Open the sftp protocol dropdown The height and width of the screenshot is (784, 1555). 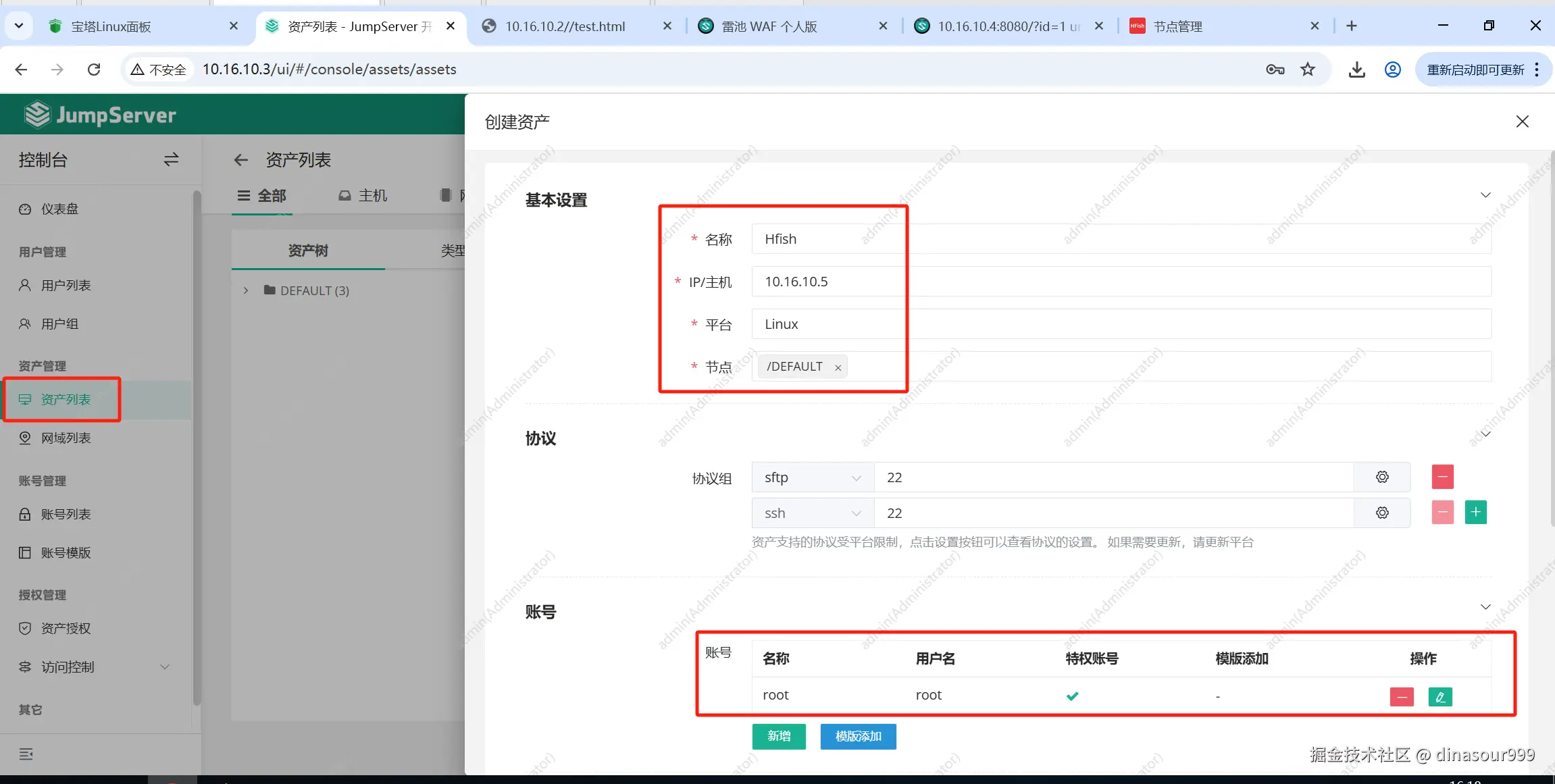coord(812,477)
